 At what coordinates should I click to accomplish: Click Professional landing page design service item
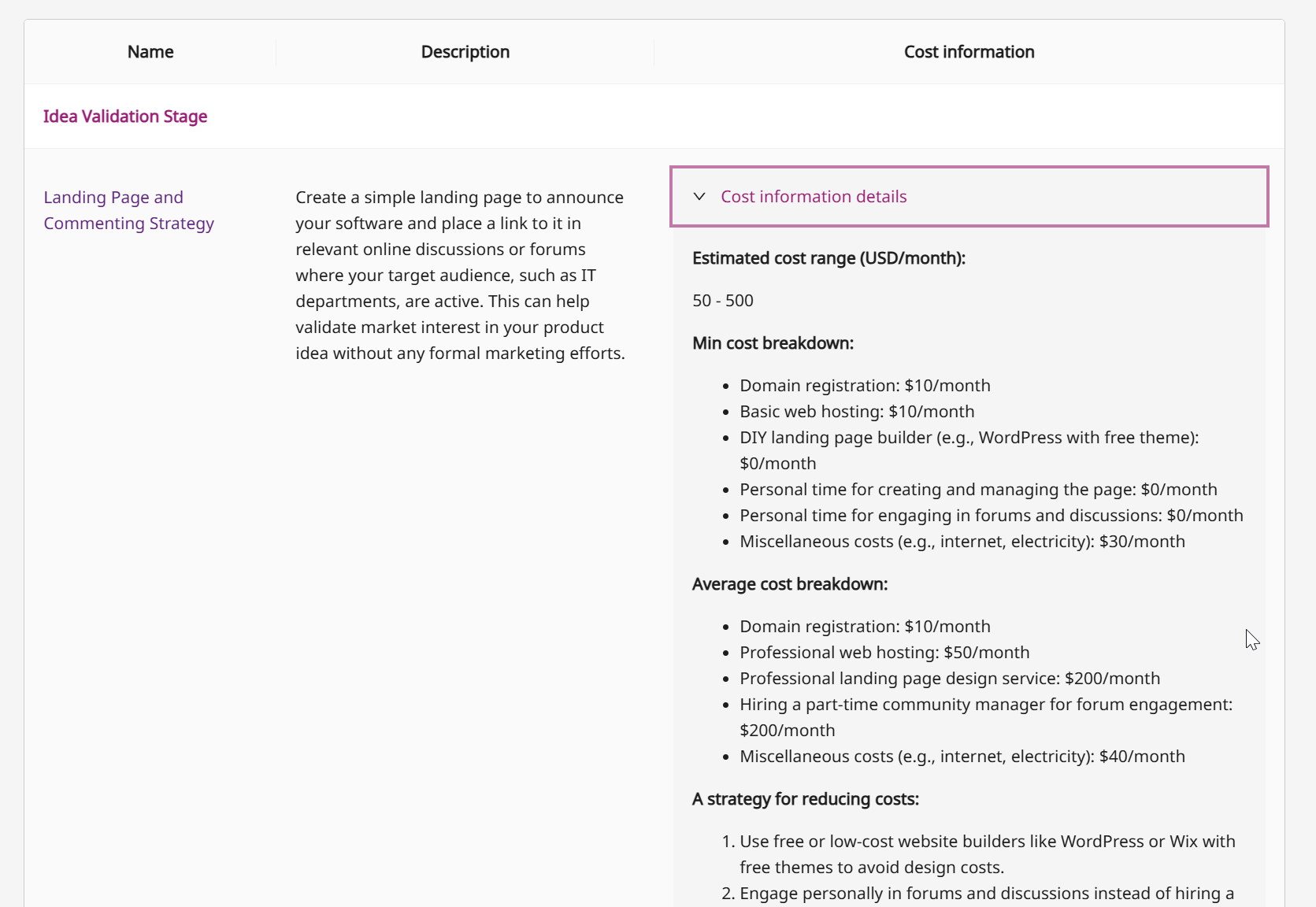click(x=950, y=679)
